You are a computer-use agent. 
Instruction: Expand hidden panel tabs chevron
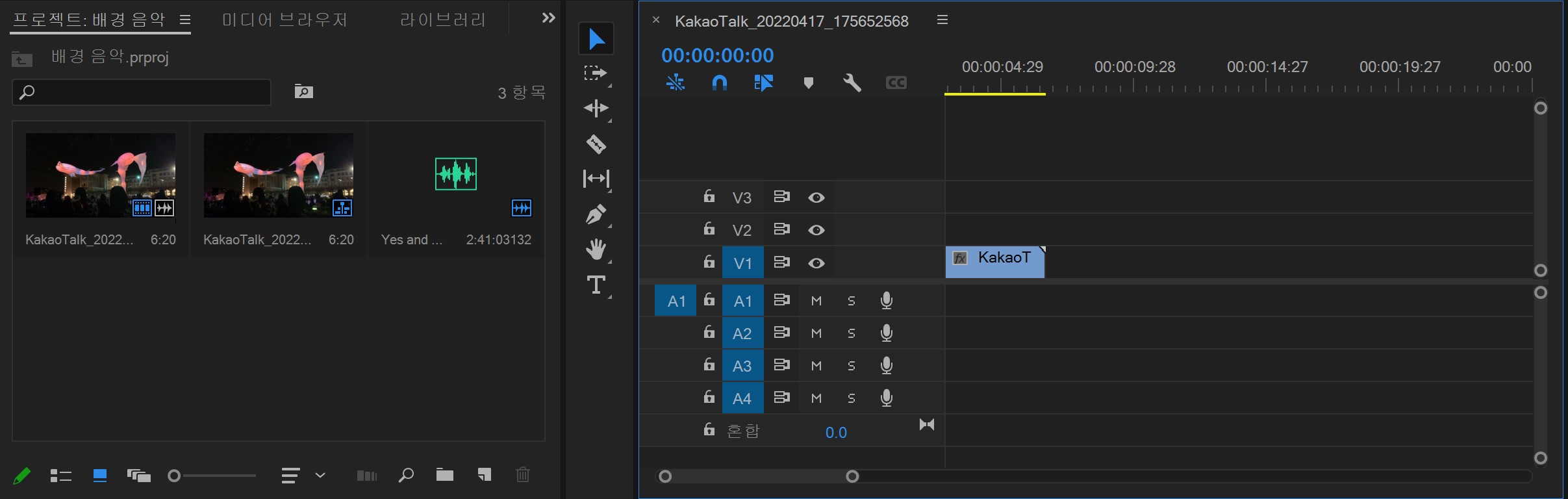pos(549,18)
